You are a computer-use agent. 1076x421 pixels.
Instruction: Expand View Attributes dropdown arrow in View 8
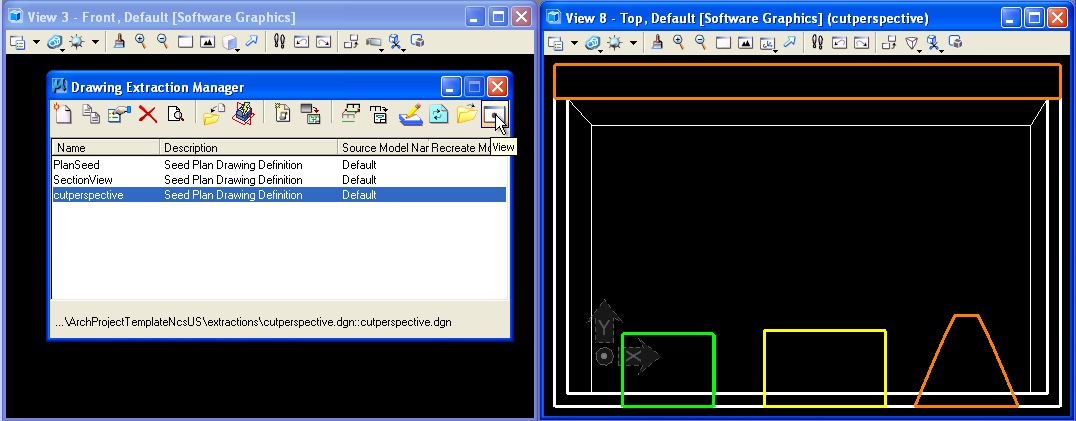pyautogui.click(x=574, y=44)
